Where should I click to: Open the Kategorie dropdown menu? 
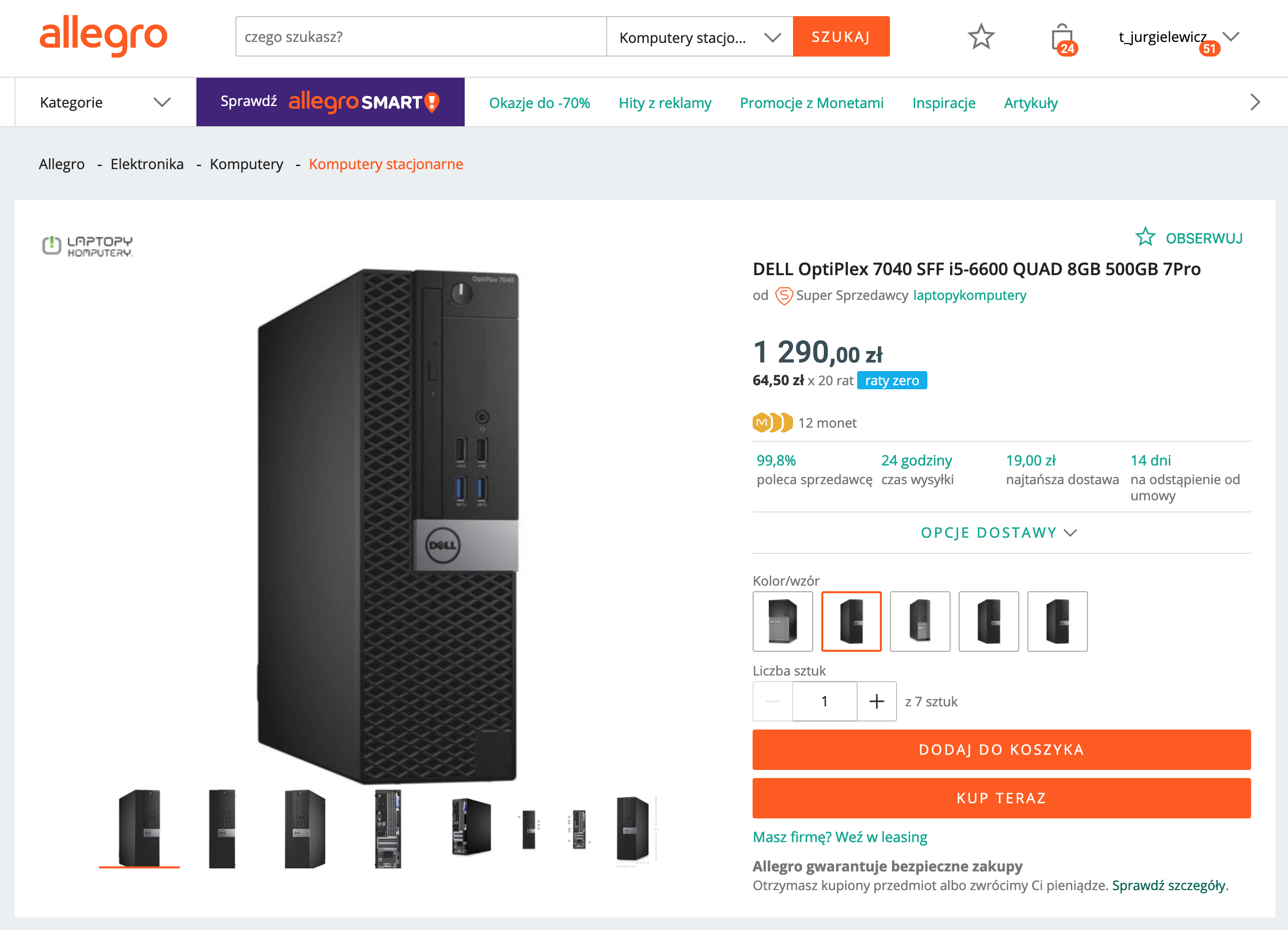point(105,103)
